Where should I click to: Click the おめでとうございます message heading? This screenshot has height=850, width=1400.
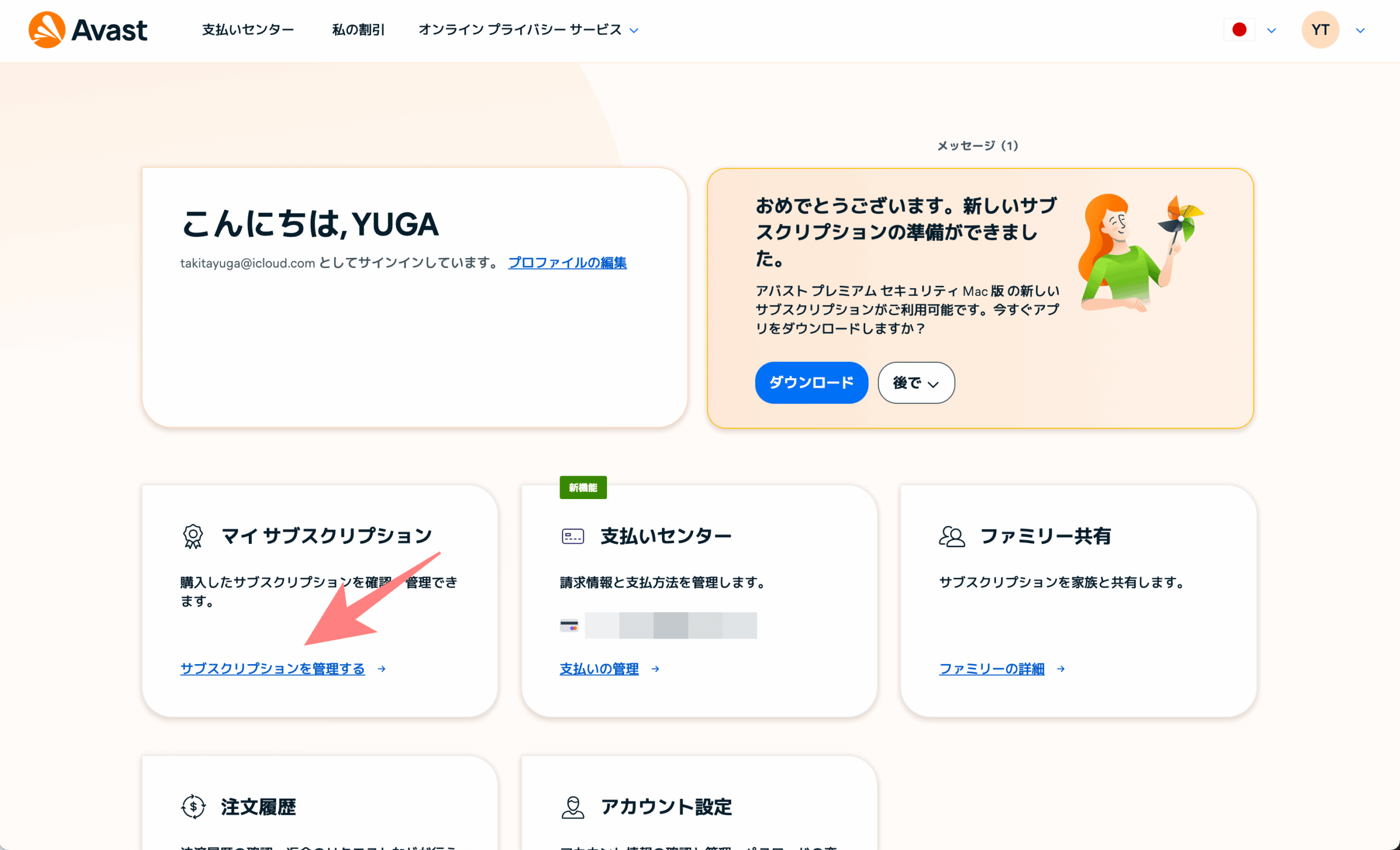906,232
